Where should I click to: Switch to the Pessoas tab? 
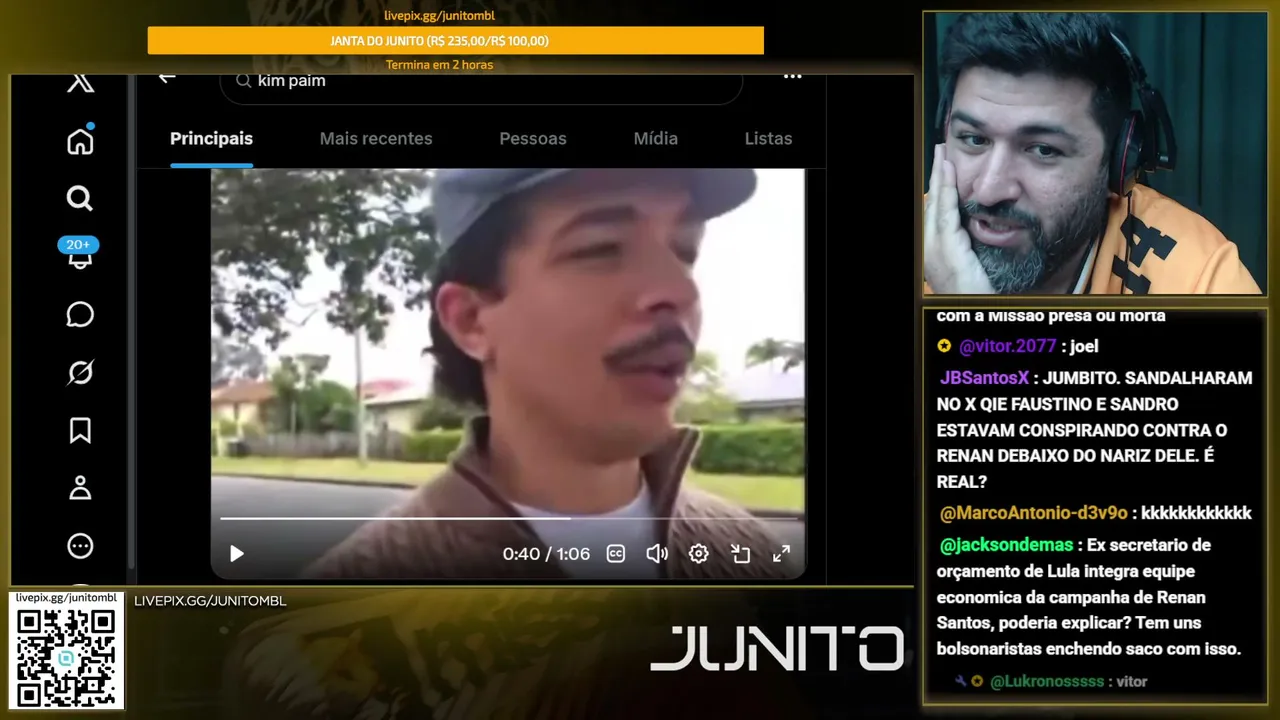tap(533, 139)
